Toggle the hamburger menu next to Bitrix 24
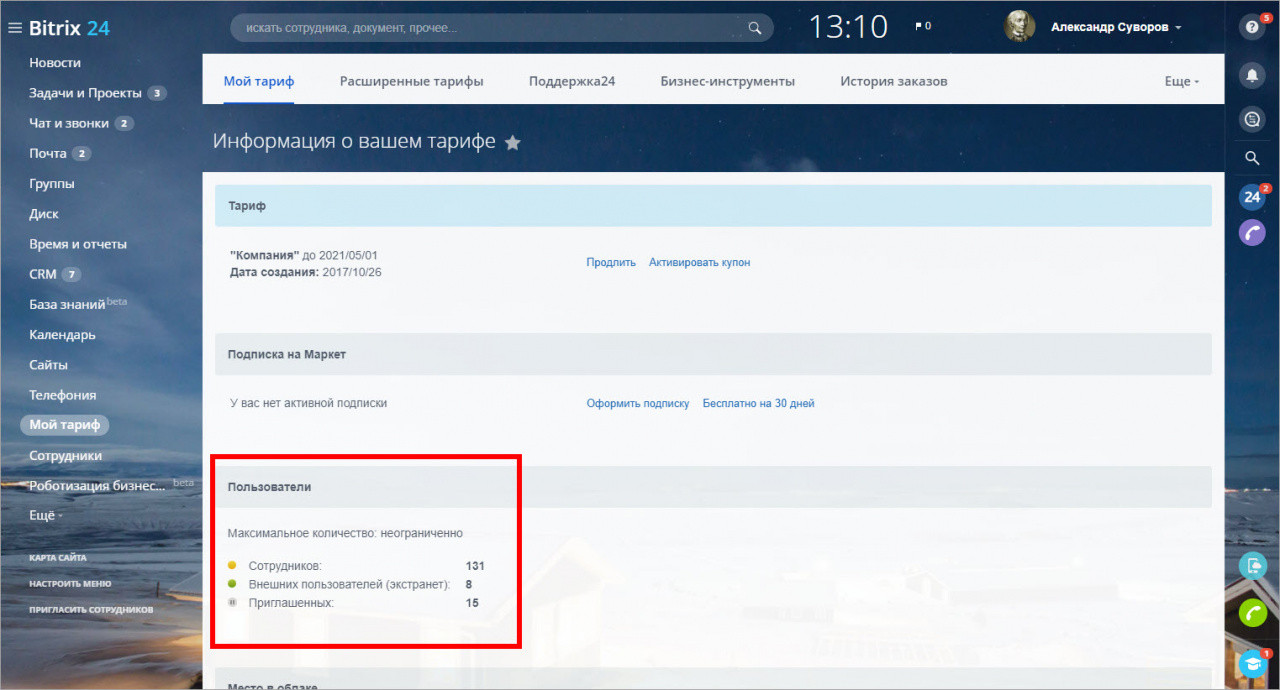The image size is (1280, 690). click(x=14, y=28)
